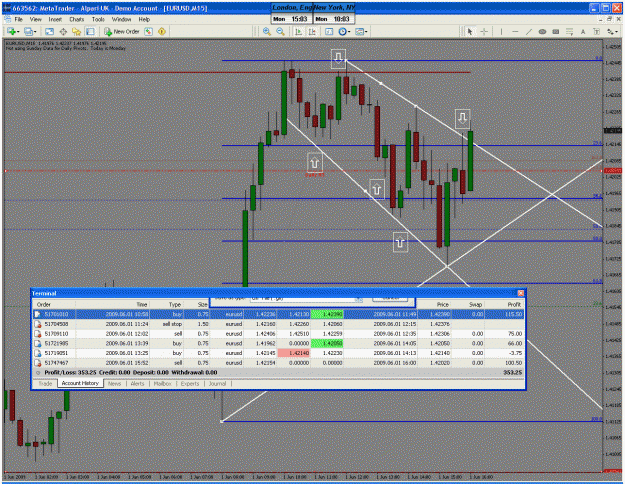Expand the Templates dropdown arrow
Image resolution: width=625 pixels, height=484 pixels.
click(366, 32)
